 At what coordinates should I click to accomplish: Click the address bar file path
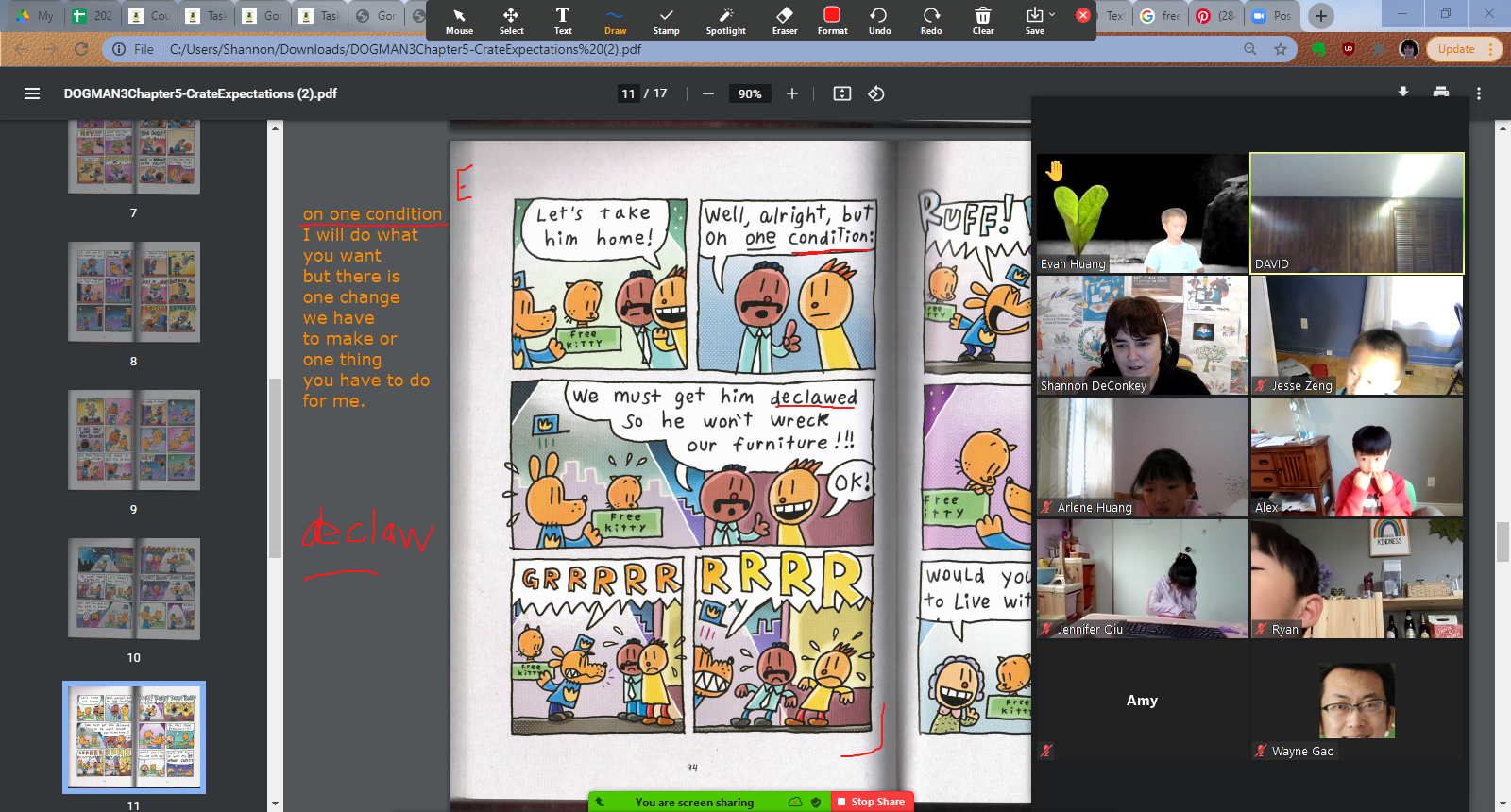point(405,49)
